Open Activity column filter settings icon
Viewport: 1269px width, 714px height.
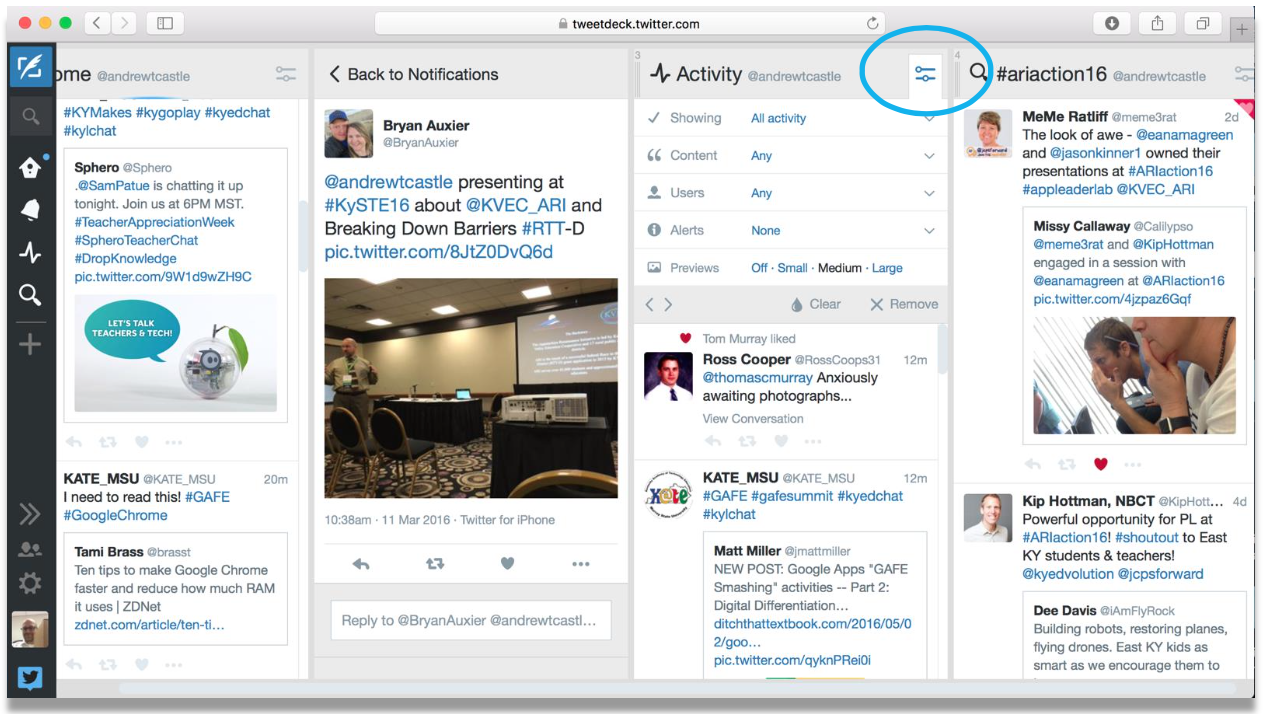[x=925, y=75]
